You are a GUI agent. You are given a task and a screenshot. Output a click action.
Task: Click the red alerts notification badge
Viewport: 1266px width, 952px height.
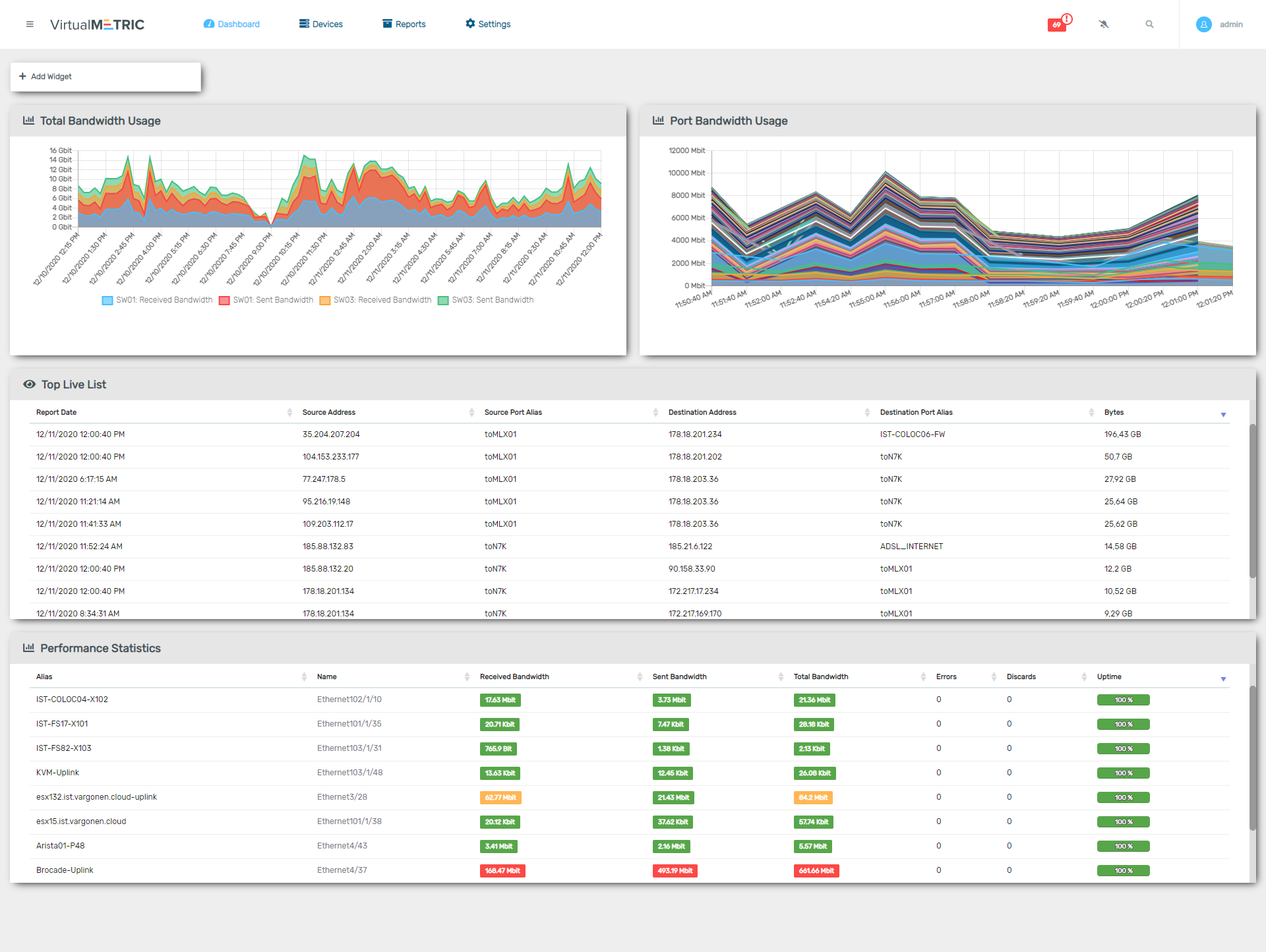pyautogui.click(x=1057, y=24)
